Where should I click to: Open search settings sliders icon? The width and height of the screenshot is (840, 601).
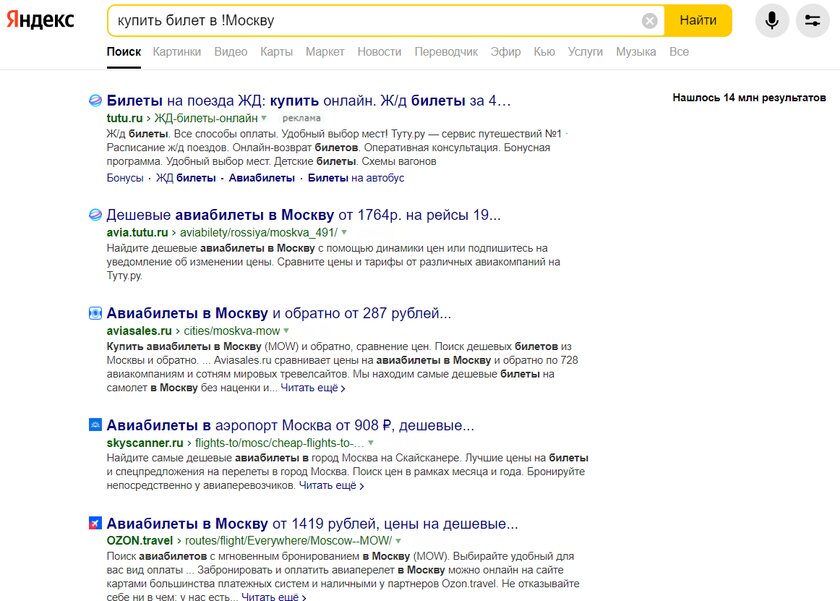point(812,21)
